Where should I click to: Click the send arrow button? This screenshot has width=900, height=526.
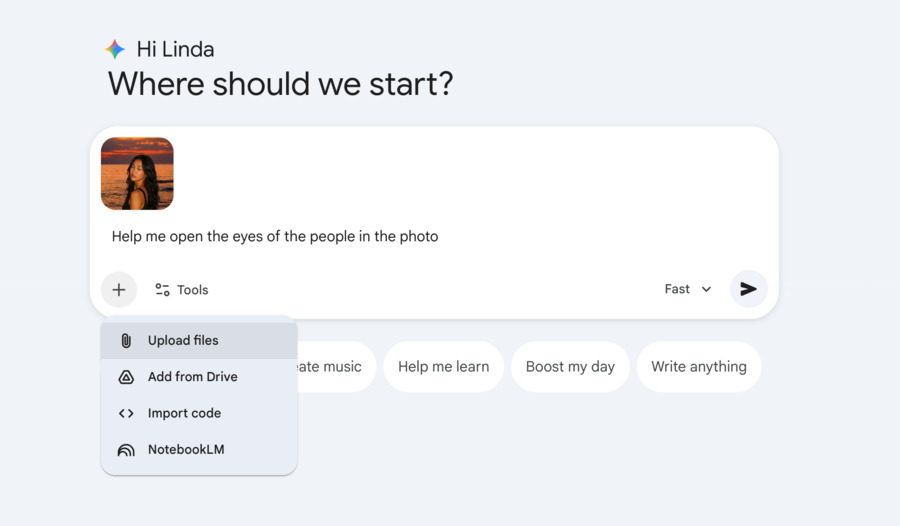pyautogui.click(x=748, y=289)
